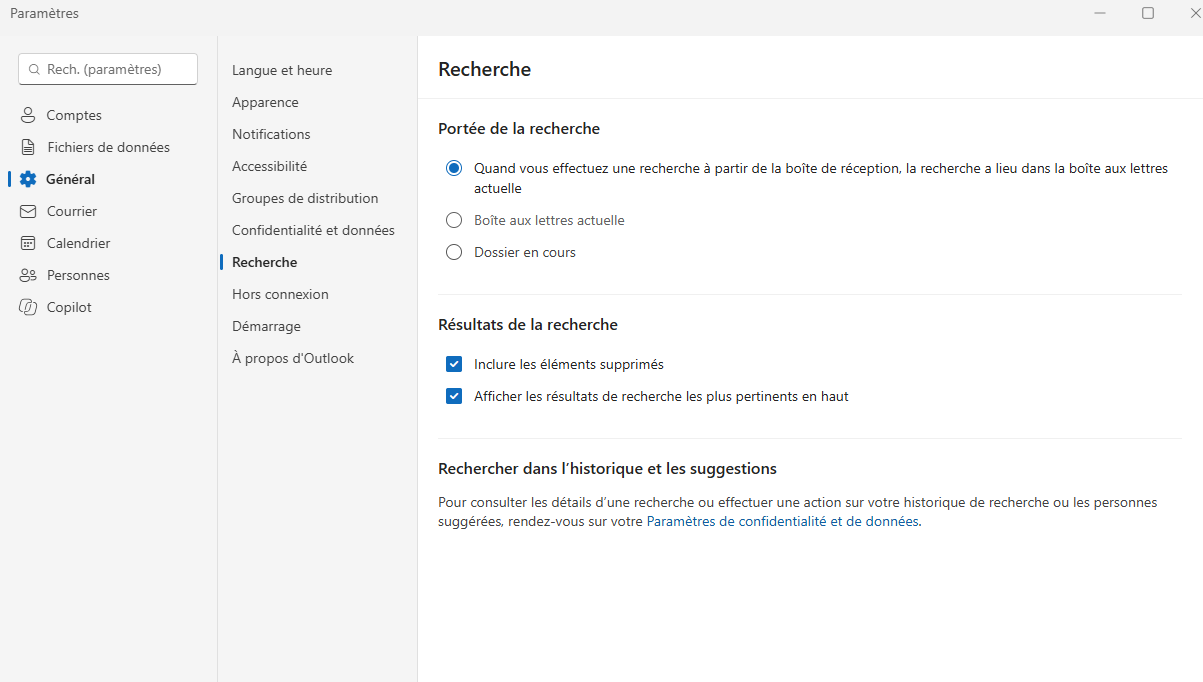Switch to the 'Fichiers de données' category
Viewport: 1203px width, 682px height.
(x=108, y=147)
